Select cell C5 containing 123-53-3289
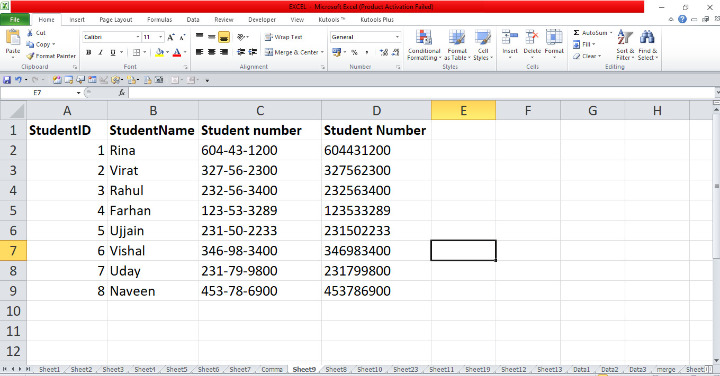 coord(260,211)
